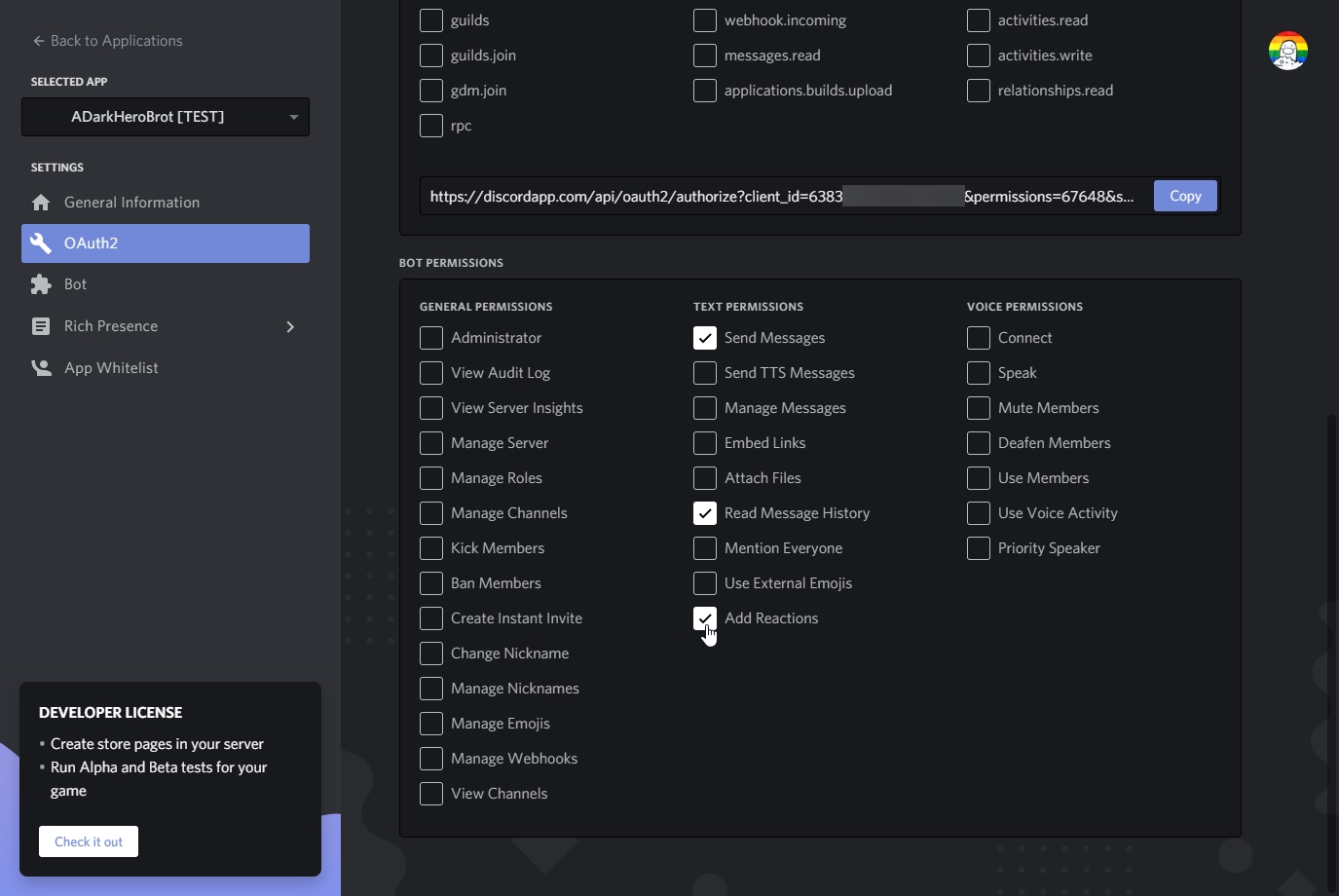Click the Back to Applications link
The width and height of the screenshot is (1339, 896).
pos(107,41)
